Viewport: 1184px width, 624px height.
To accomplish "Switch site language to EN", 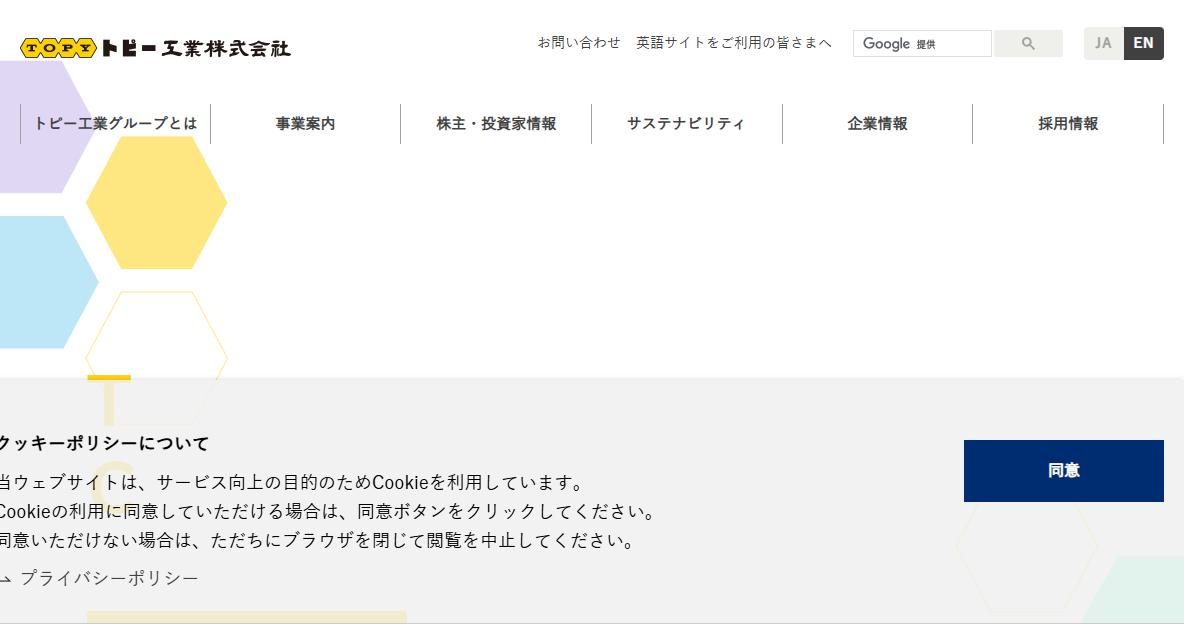I will tap(1143, 43).
